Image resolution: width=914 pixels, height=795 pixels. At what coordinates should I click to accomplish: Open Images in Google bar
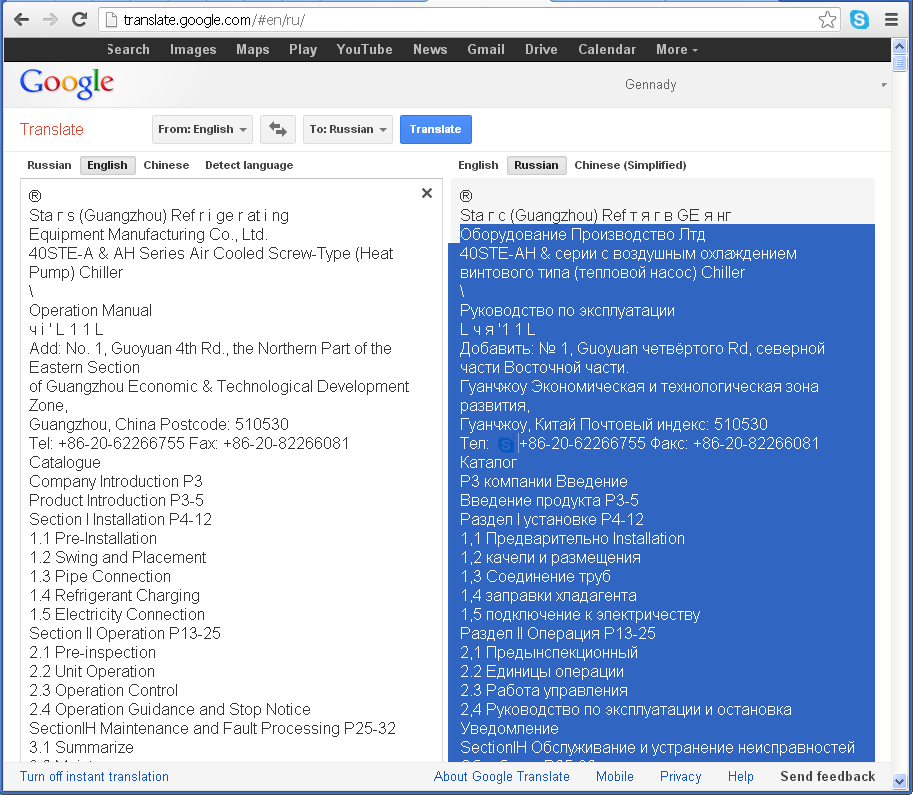(193, 50)
